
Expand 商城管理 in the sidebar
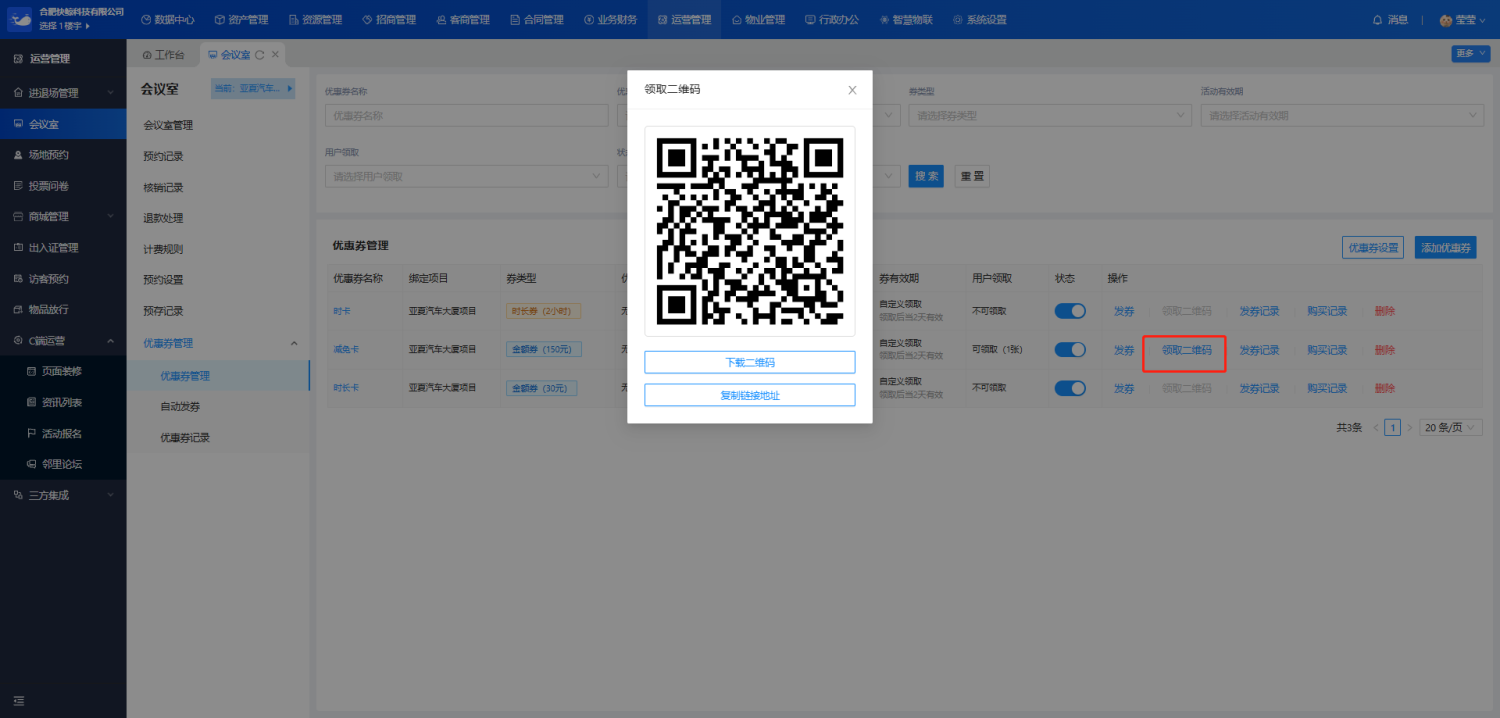tap(63, 217)
